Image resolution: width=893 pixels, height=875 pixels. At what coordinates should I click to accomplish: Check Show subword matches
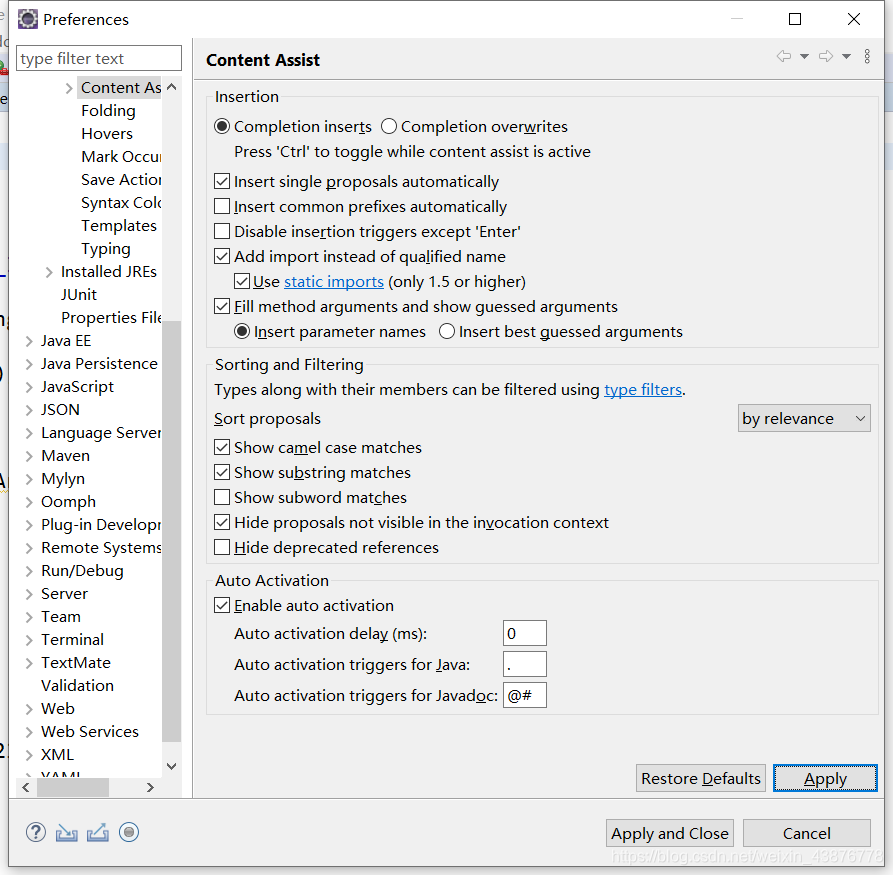tap(222, 497)
